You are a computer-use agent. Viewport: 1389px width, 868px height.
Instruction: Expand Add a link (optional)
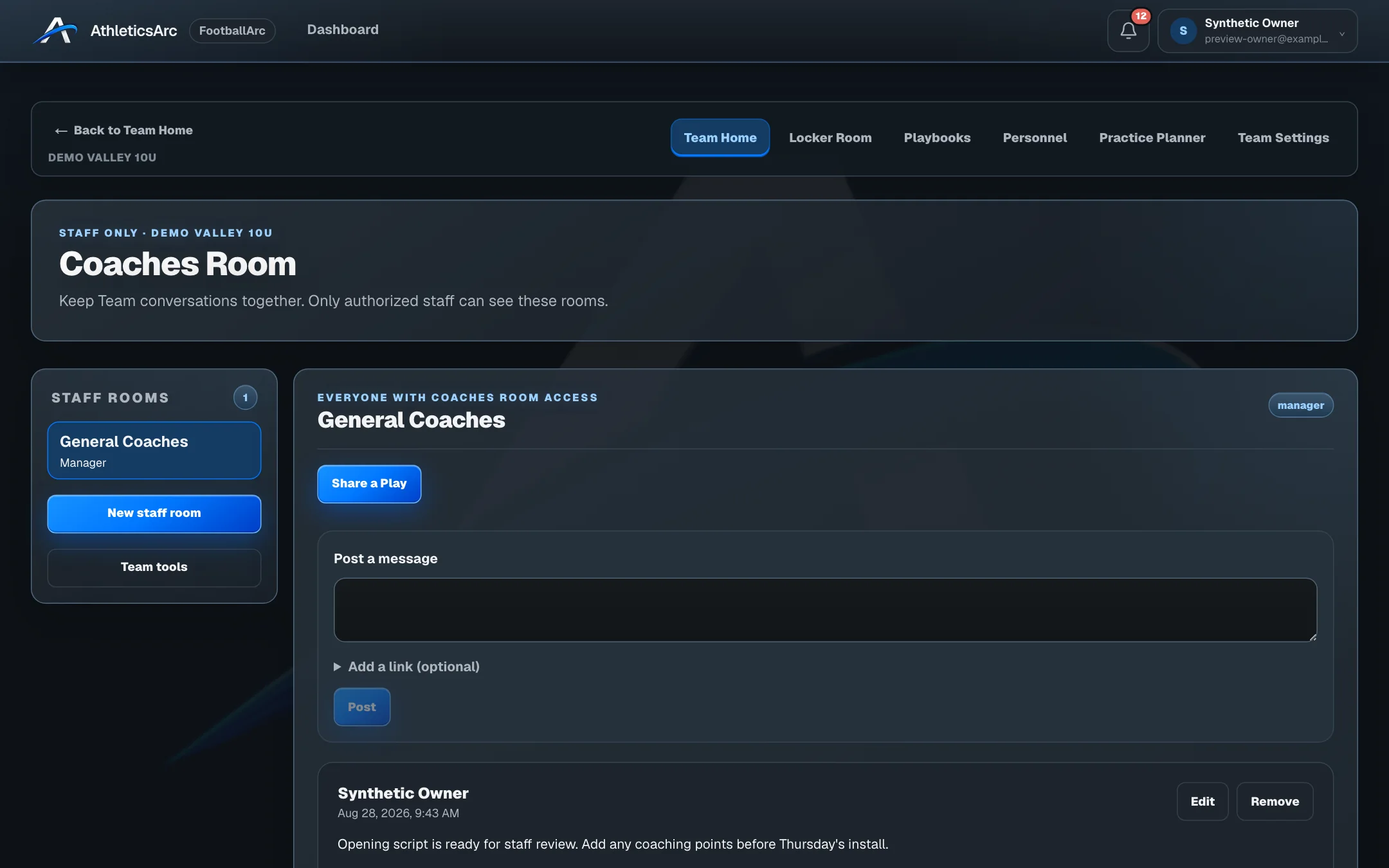406,667
